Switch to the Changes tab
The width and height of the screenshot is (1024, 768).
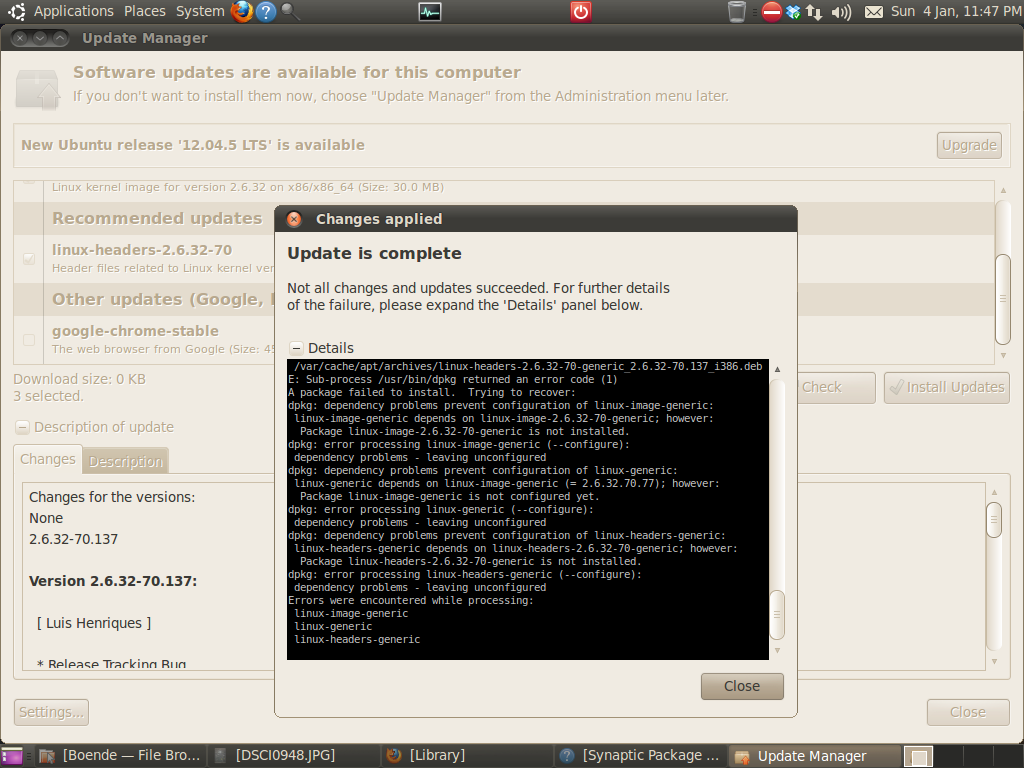(x=48, y=459)
